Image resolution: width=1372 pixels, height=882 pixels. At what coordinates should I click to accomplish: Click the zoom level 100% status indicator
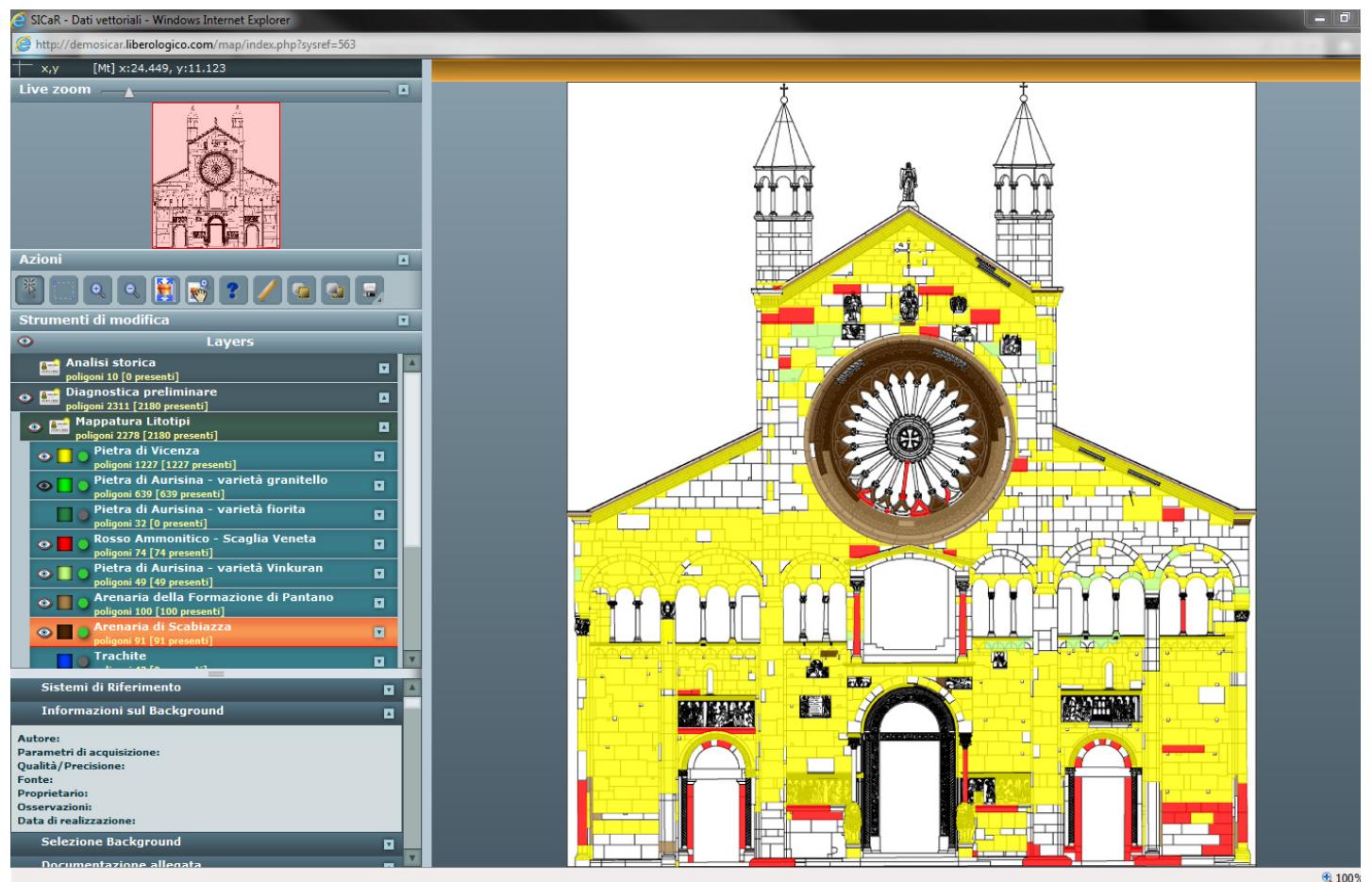tap(1342, 877)
